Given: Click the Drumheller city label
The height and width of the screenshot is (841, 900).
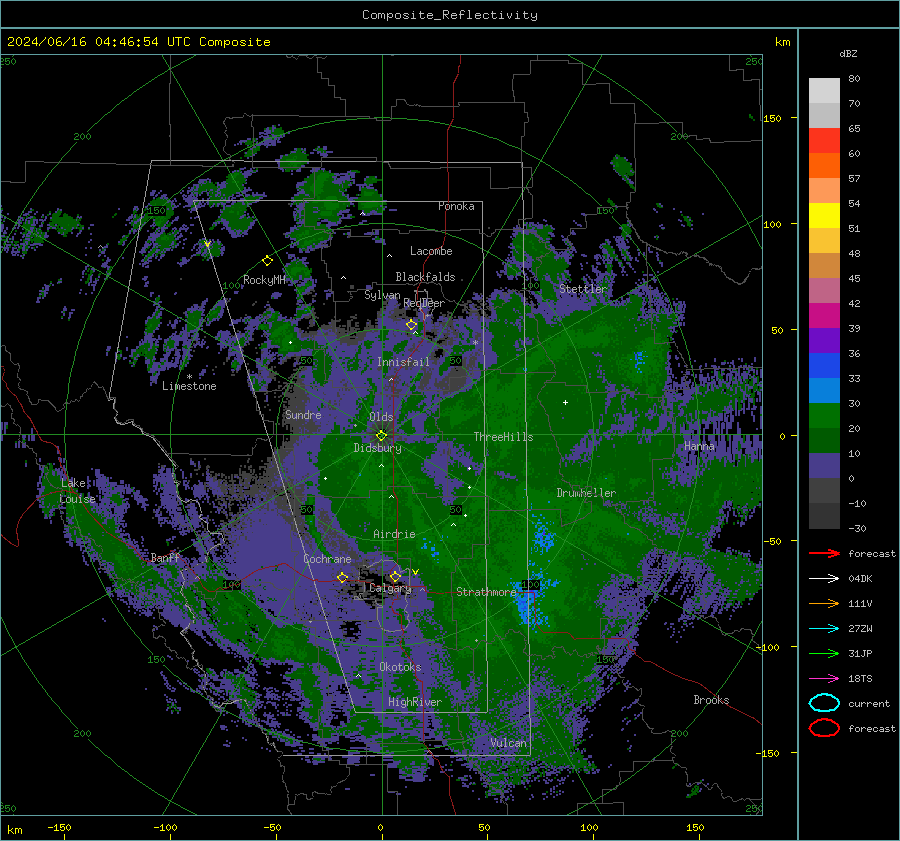Looking at the screenshot, I should pos(586,493).
